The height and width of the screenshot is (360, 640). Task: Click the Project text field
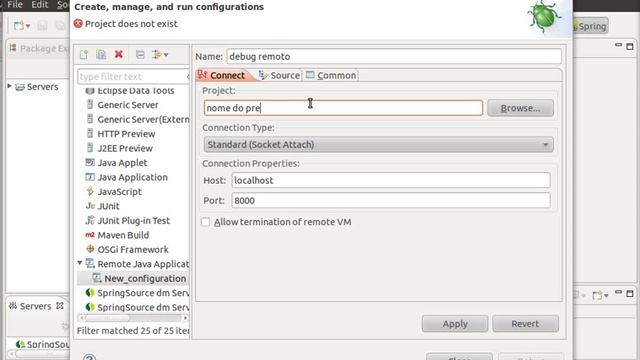click(343, 108)
